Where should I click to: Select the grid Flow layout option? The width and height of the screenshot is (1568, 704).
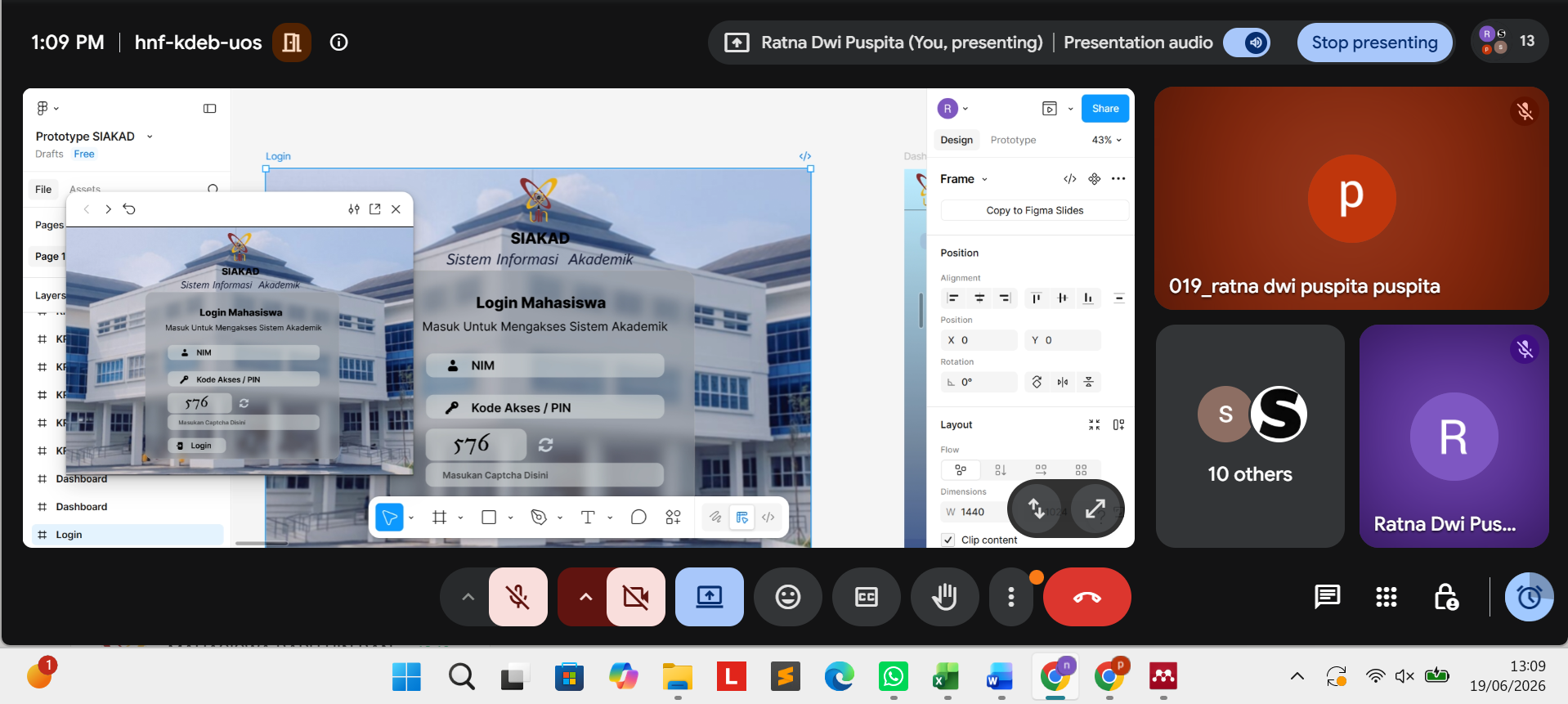pos(1081,470)
